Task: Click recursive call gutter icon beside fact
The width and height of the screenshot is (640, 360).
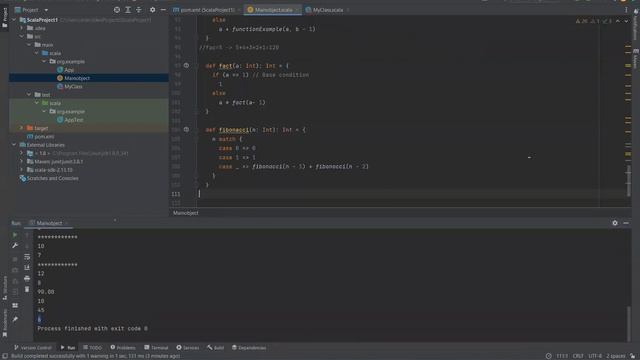Action: (x=186, y=65)
